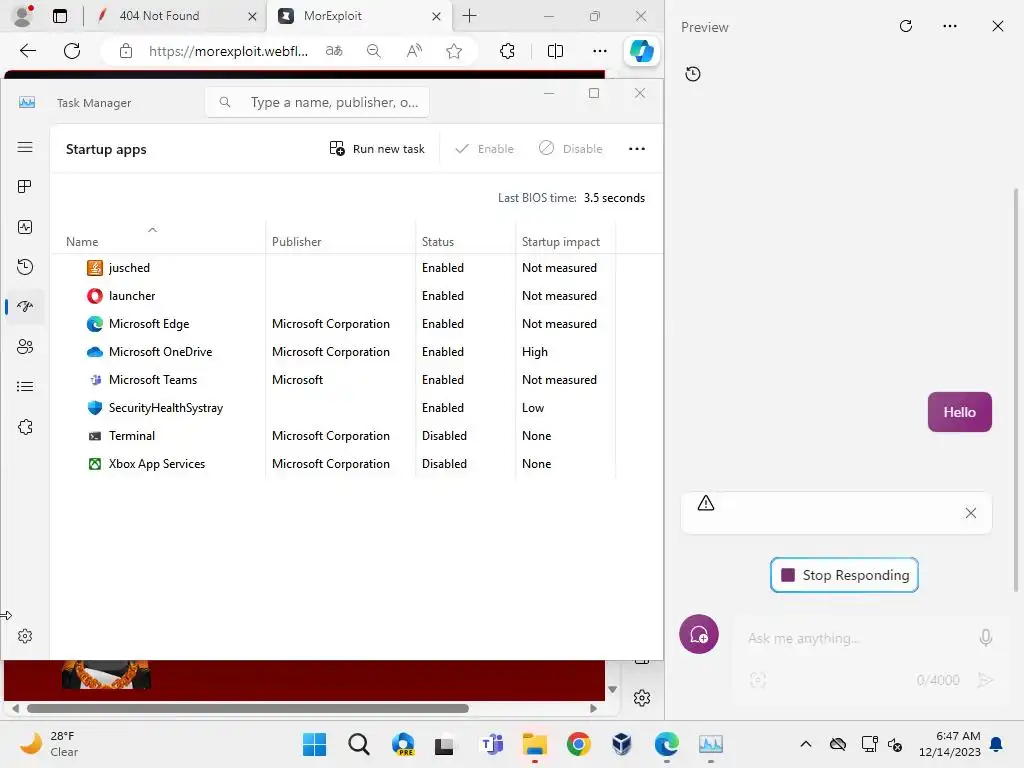This screenshot has width=1024, height=768.
Task: Open Google Chrome from taskbar
Action: point(579,744)
